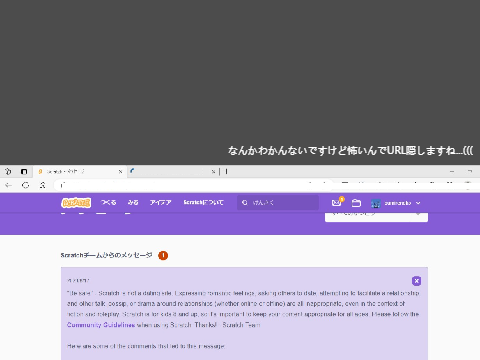Open the アイデア (Ideas) menu item
This screenshot has width=480, height=360.
coord(160,202)
